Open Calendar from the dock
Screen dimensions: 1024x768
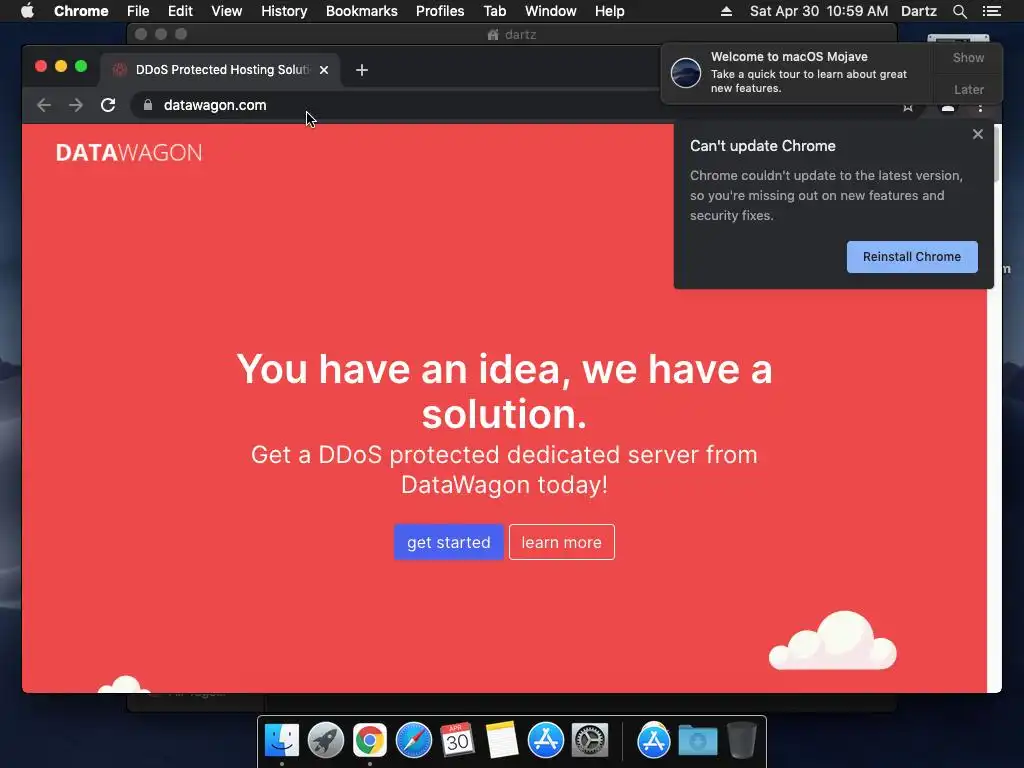coord(457,741)
